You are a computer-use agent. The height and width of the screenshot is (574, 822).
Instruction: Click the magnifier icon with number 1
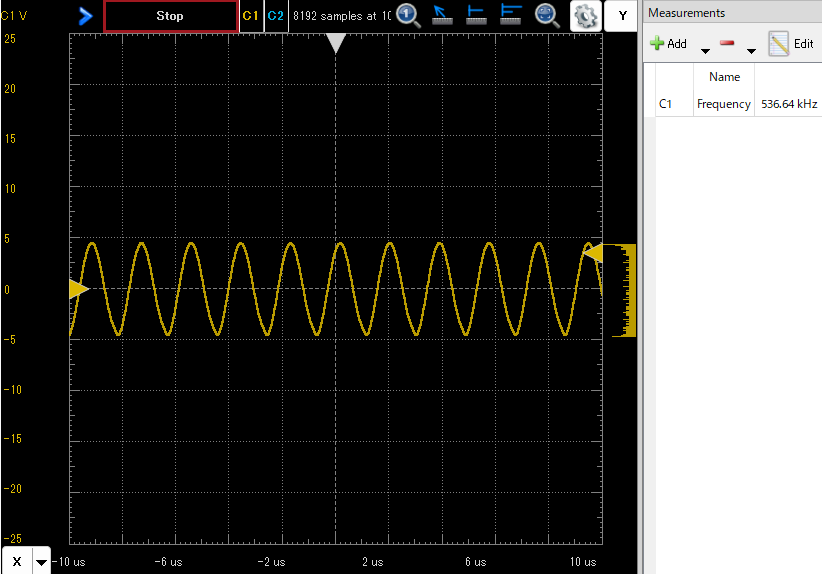pyautogui.click(x=408, y=15)
